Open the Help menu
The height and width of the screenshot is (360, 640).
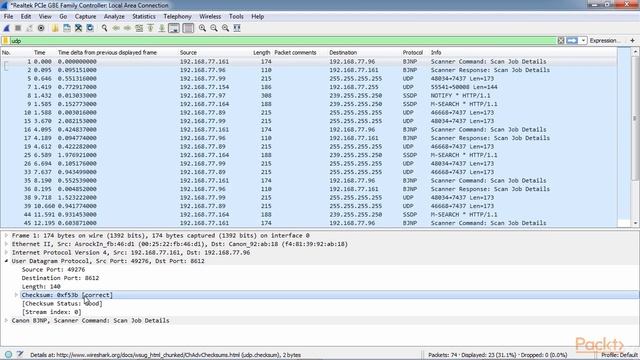pos(257,16)
